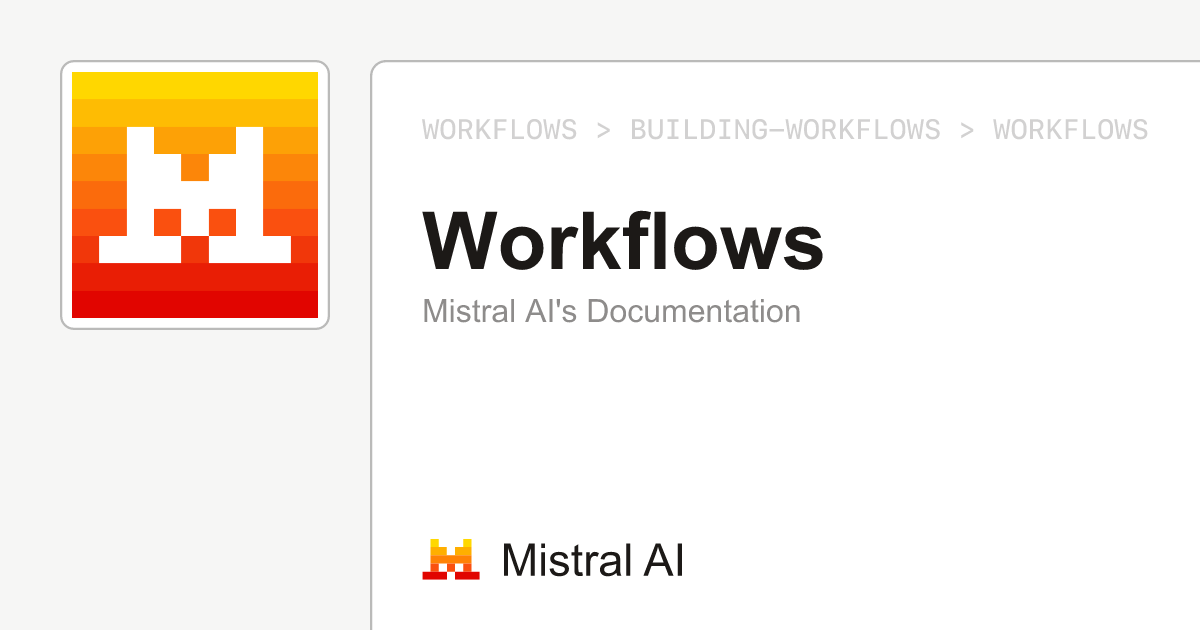
Task: Select the first WORKFLOWS breadcrumb
Action: (500, 130)
